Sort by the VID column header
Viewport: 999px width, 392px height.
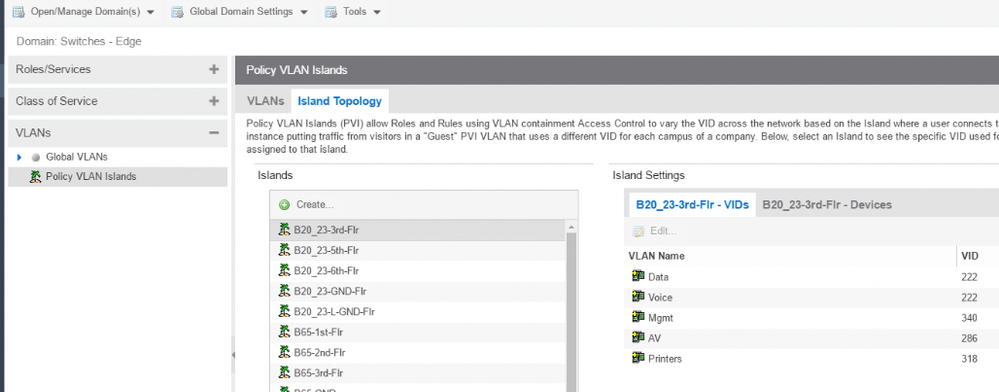tap(978, 256)
